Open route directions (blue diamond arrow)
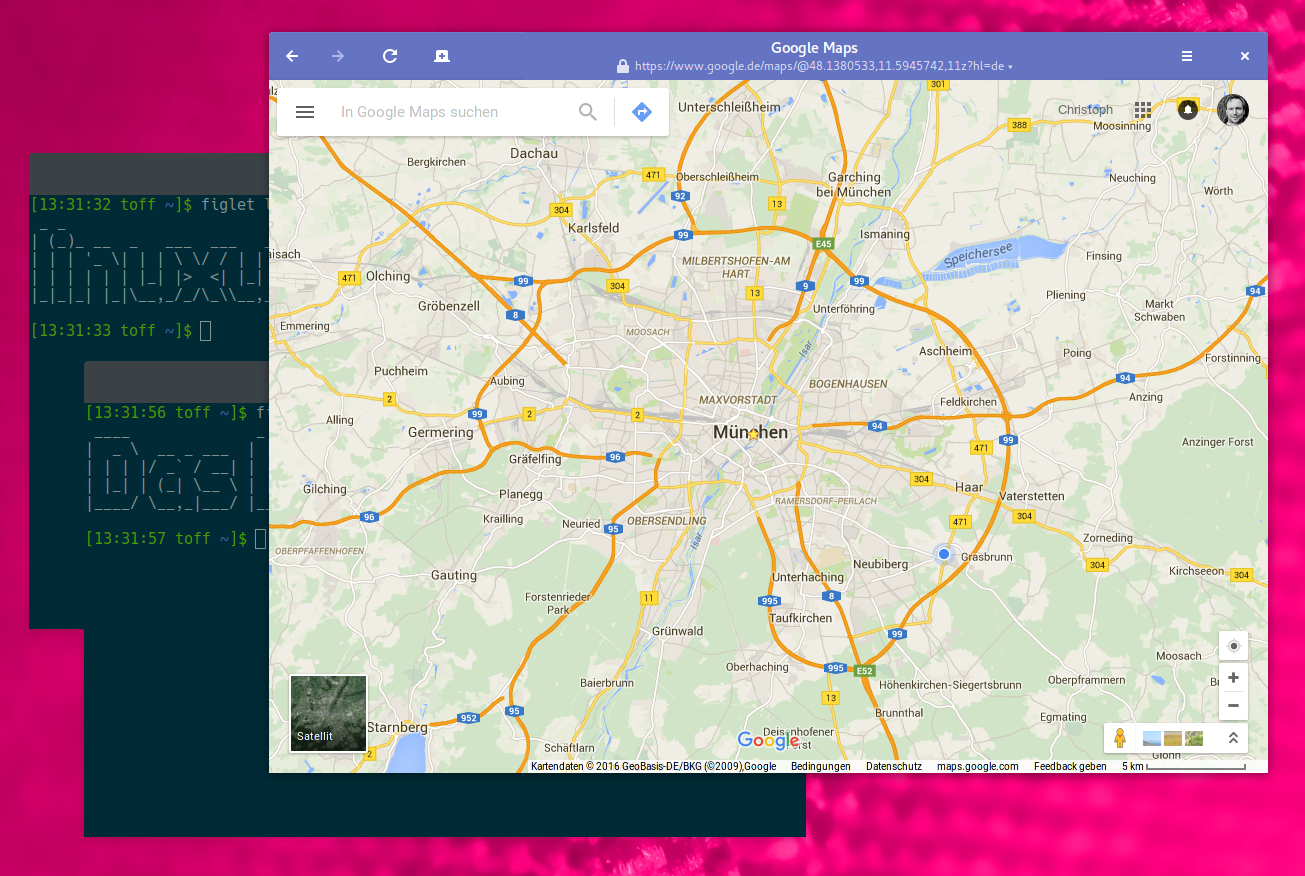1305x876 pixels. coord(642,112)
